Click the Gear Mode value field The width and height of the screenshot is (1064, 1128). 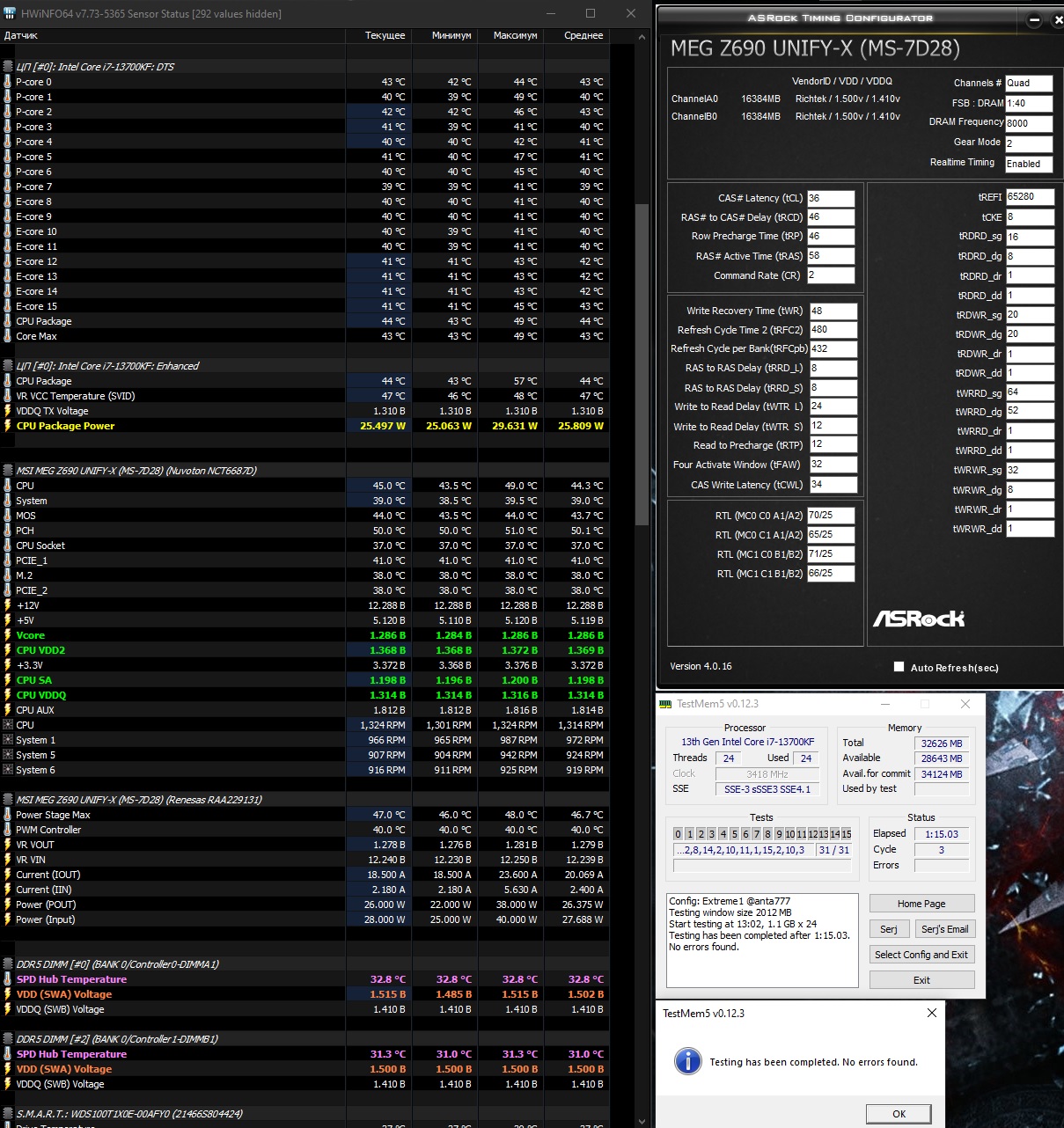(1029, 143)
